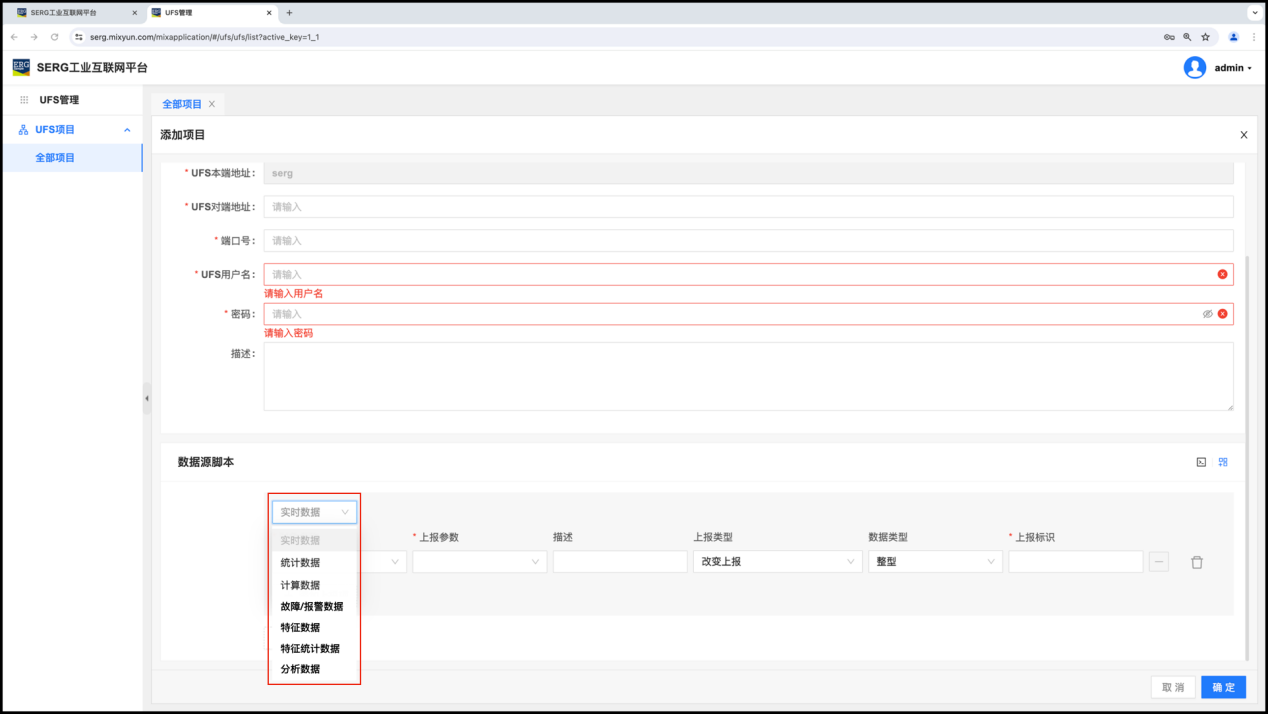Image resolution: width=1268 pixels, height=714 pixels.
Task: Open the 上报类型 dropdown showing 改变上报
Action: (x=777, y=562)
